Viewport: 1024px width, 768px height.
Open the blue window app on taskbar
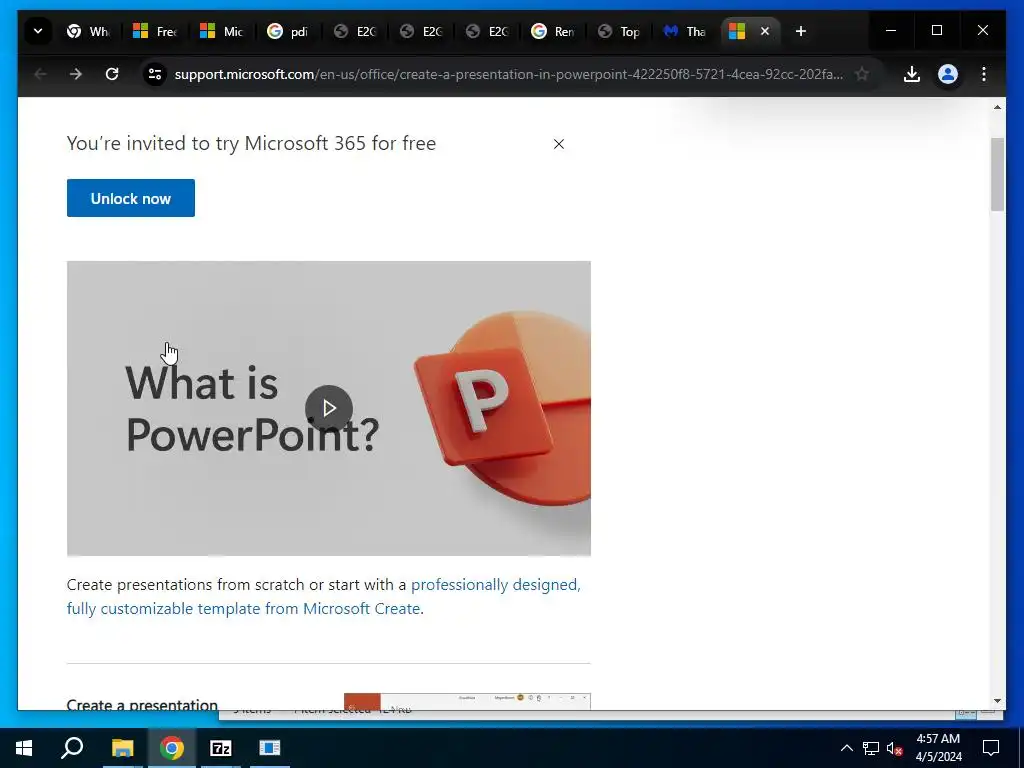[x=270, y=748]
